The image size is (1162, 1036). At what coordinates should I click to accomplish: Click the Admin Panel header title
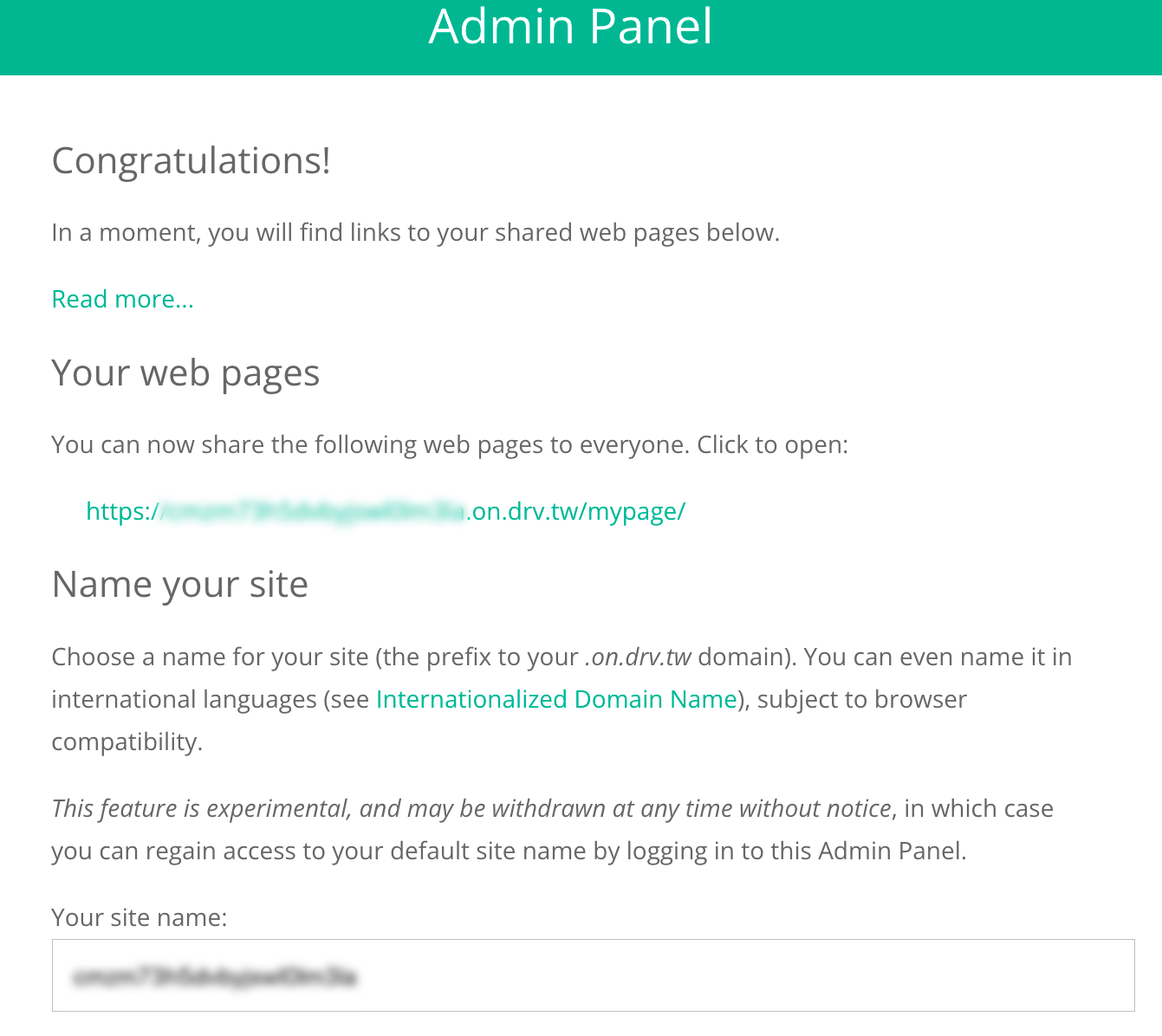[x=570, y=27]
